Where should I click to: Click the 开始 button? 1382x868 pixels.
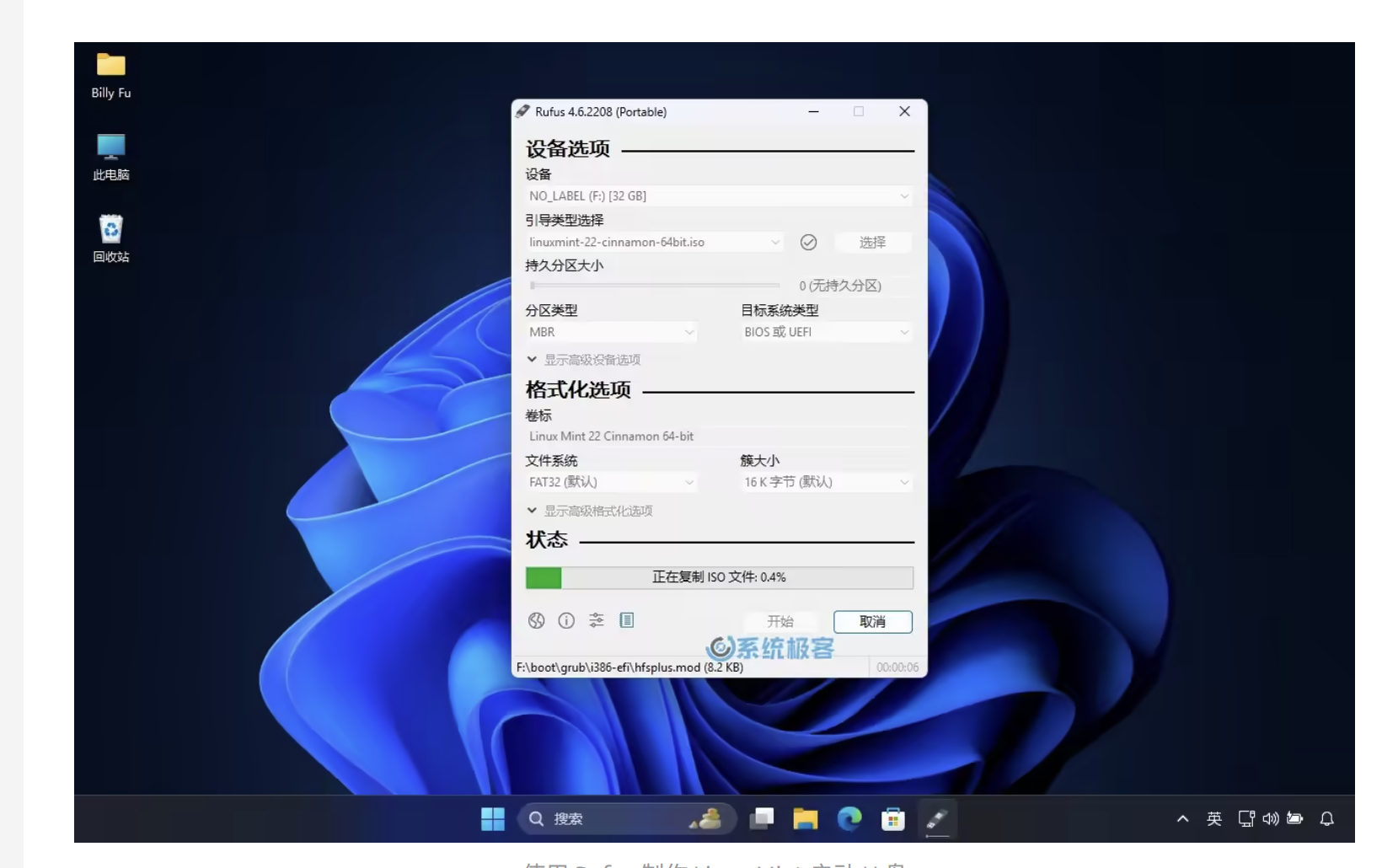click(x=780, y=622)
